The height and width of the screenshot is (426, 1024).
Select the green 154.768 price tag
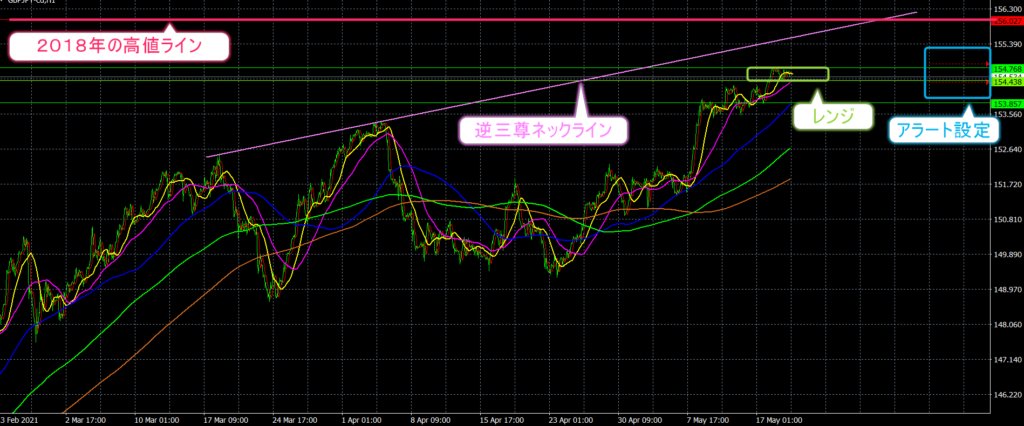tap(1006, 68)
